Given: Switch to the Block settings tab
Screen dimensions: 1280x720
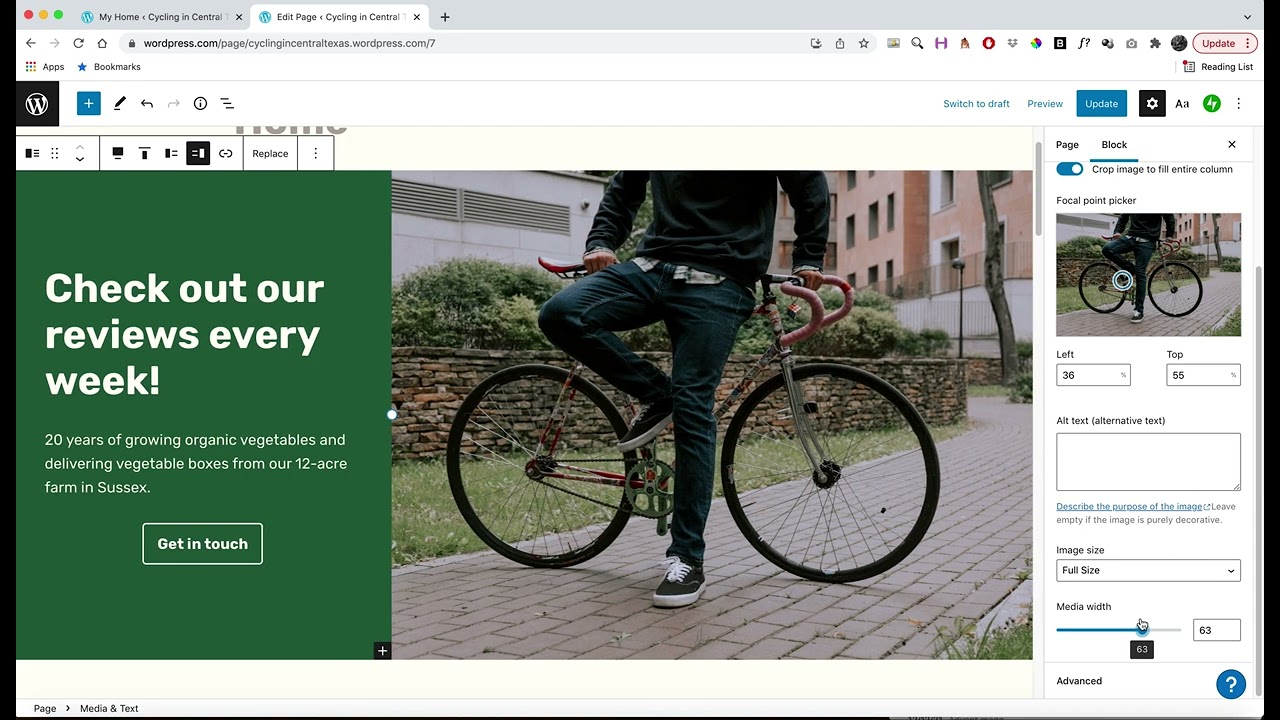Looking at the screenshot, I should [x=1114, y=145].
